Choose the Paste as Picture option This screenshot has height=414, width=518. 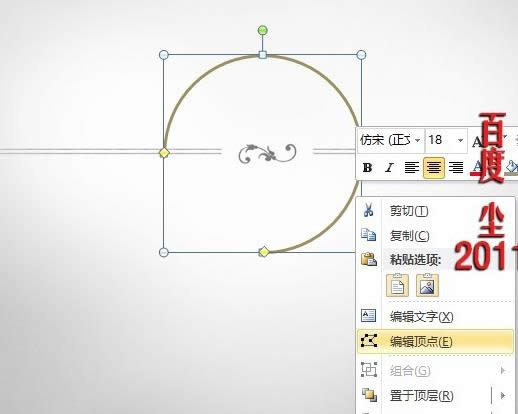click(427, 285)
